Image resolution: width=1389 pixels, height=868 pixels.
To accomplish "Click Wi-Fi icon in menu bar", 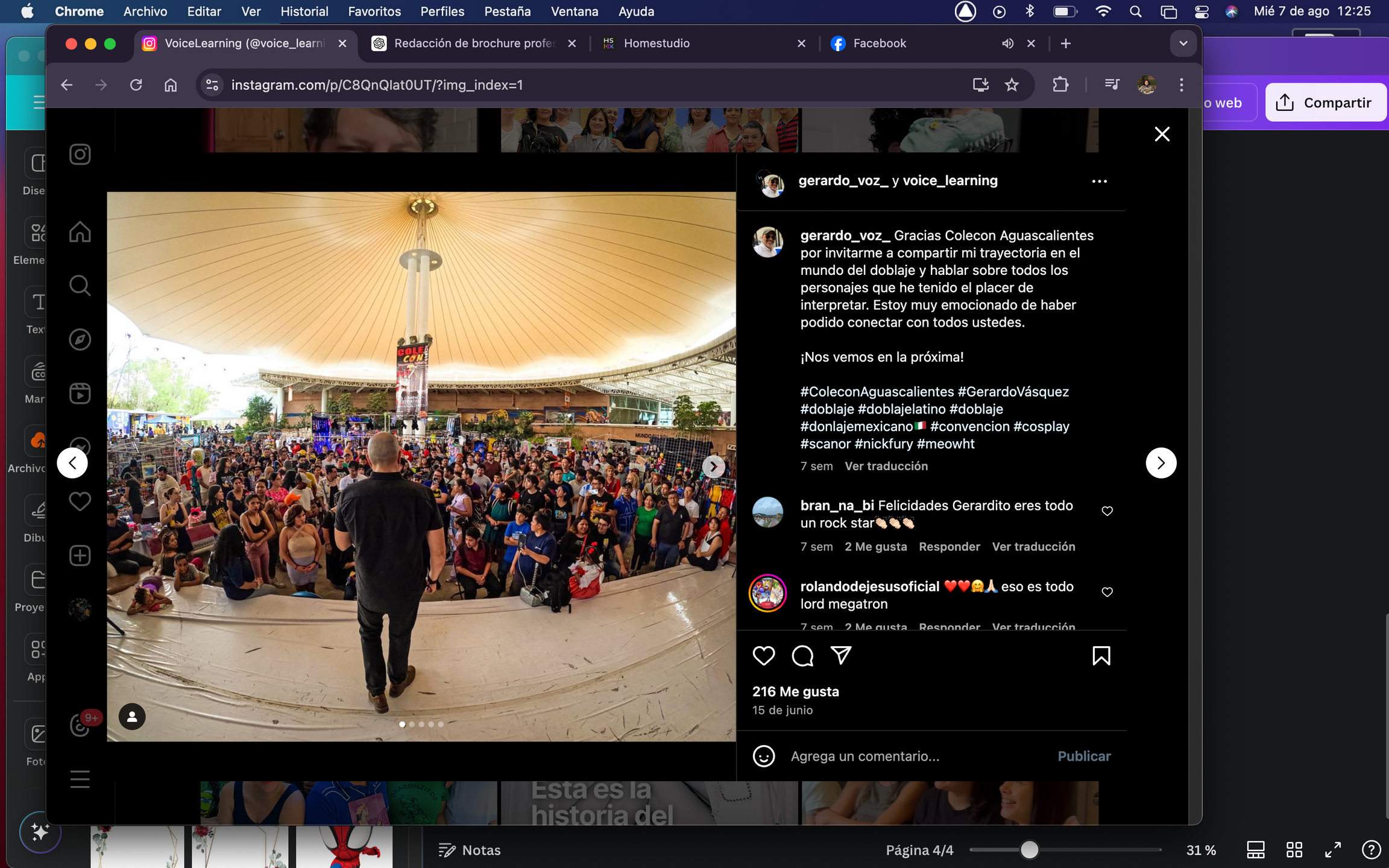I will pyautogui.click(x=1103, y=11).
